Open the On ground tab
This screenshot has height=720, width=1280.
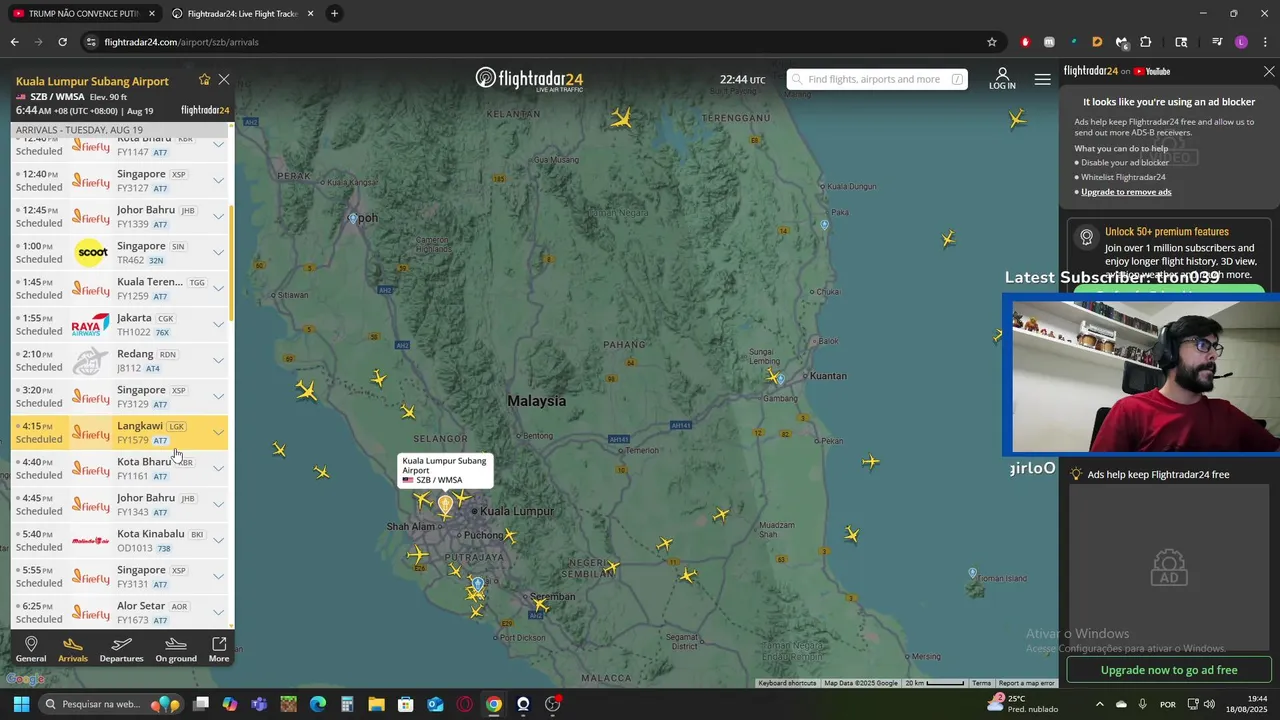pyautogui.click(x=176, y=649)
